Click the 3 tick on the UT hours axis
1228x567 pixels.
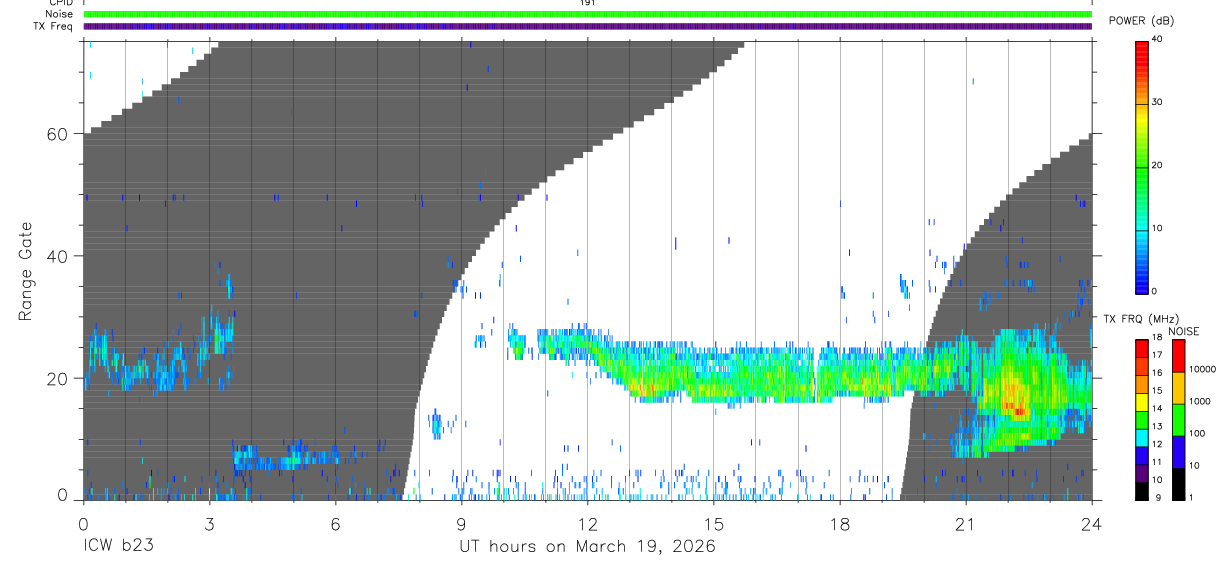point(209,523)
